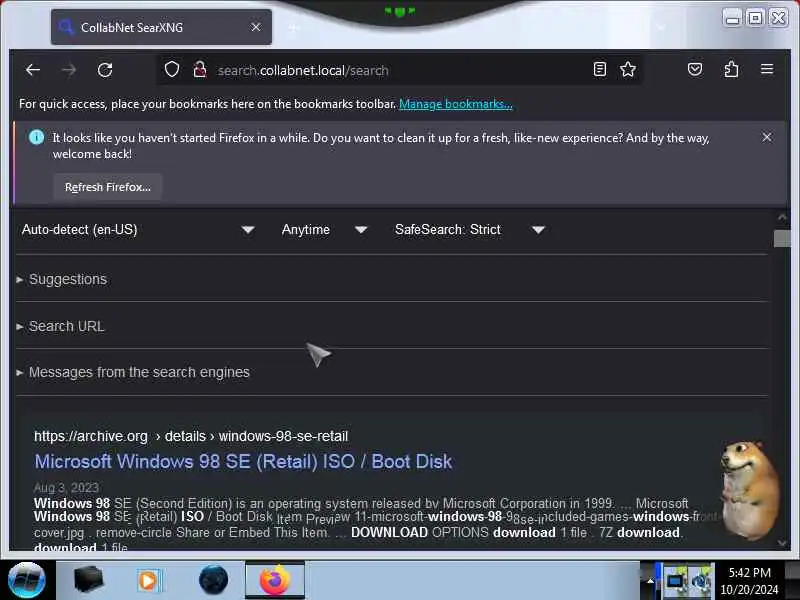Open the list all tabs chevron

(x=661, y=28)
